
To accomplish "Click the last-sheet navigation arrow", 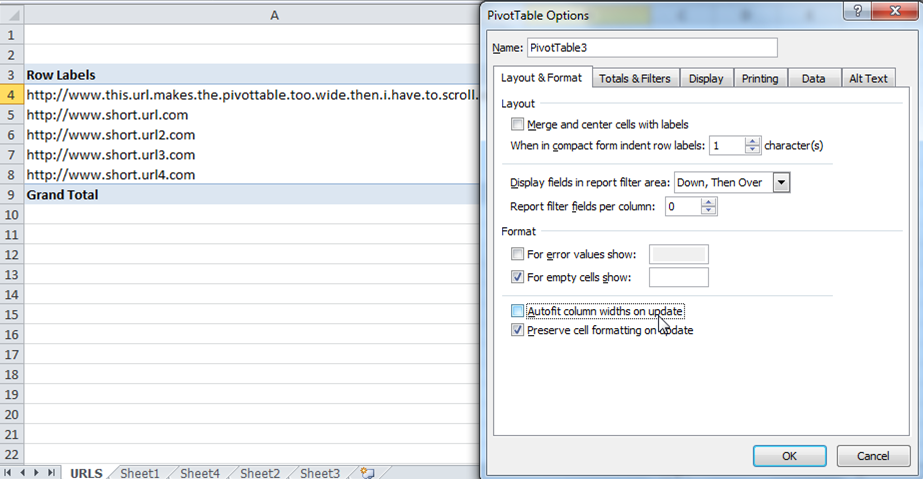I will pyautogui.click(x=51, y=472).
